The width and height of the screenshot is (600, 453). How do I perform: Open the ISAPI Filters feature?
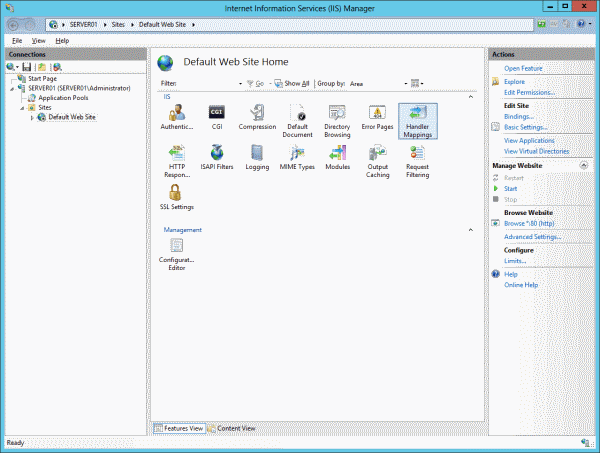click(x=217, y=157)
